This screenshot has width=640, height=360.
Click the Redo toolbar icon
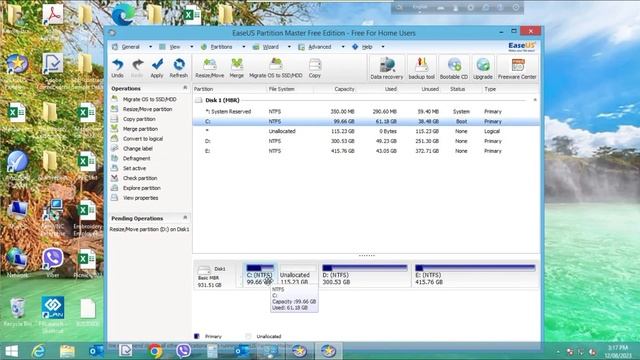click(x=137, y=68)
